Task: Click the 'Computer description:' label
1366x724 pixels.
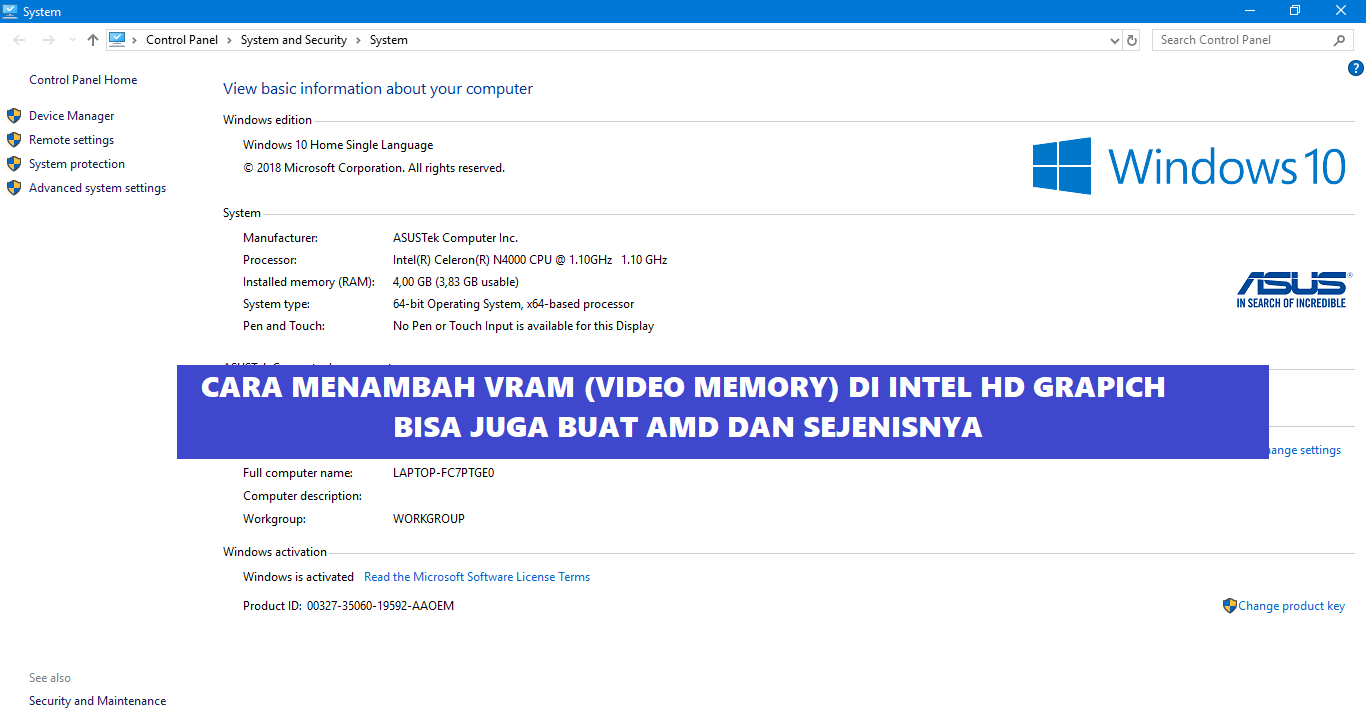Action: tap(302, 496)
